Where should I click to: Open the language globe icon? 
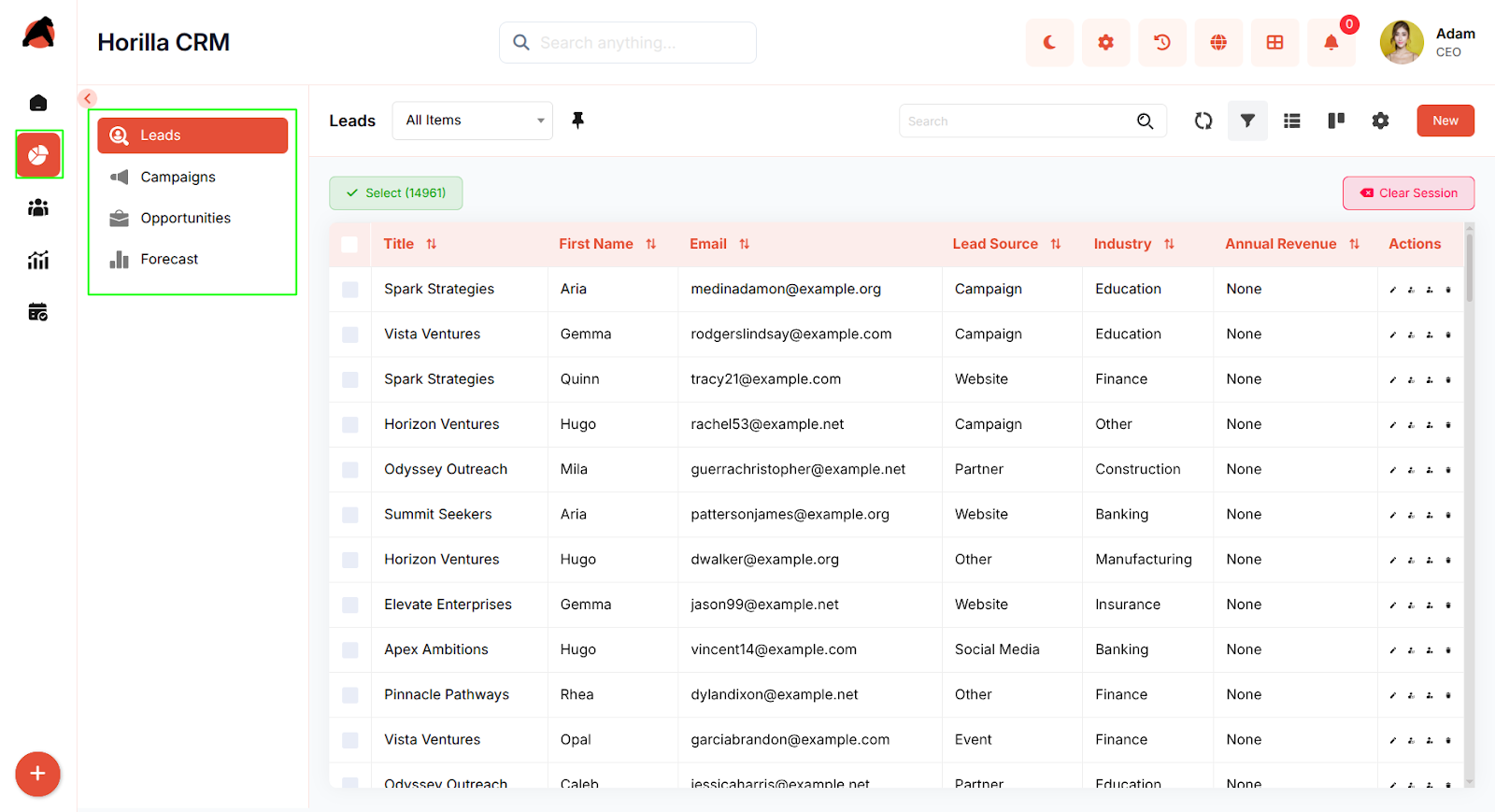point(1218,43)
